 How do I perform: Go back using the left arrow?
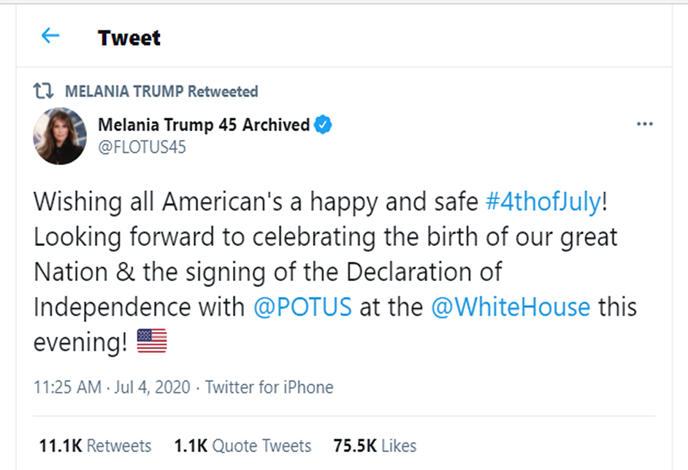[x=50, y=37]
